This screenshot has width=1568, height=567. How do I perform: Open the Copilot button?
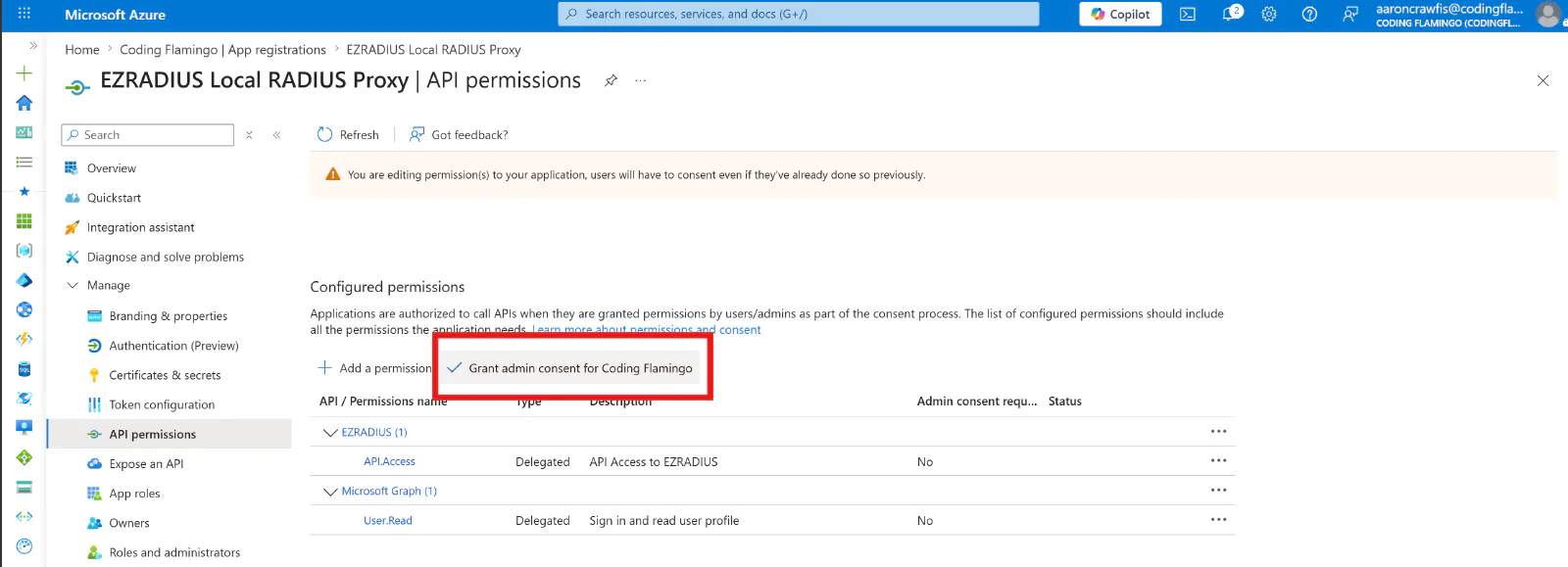(1120, 14)
